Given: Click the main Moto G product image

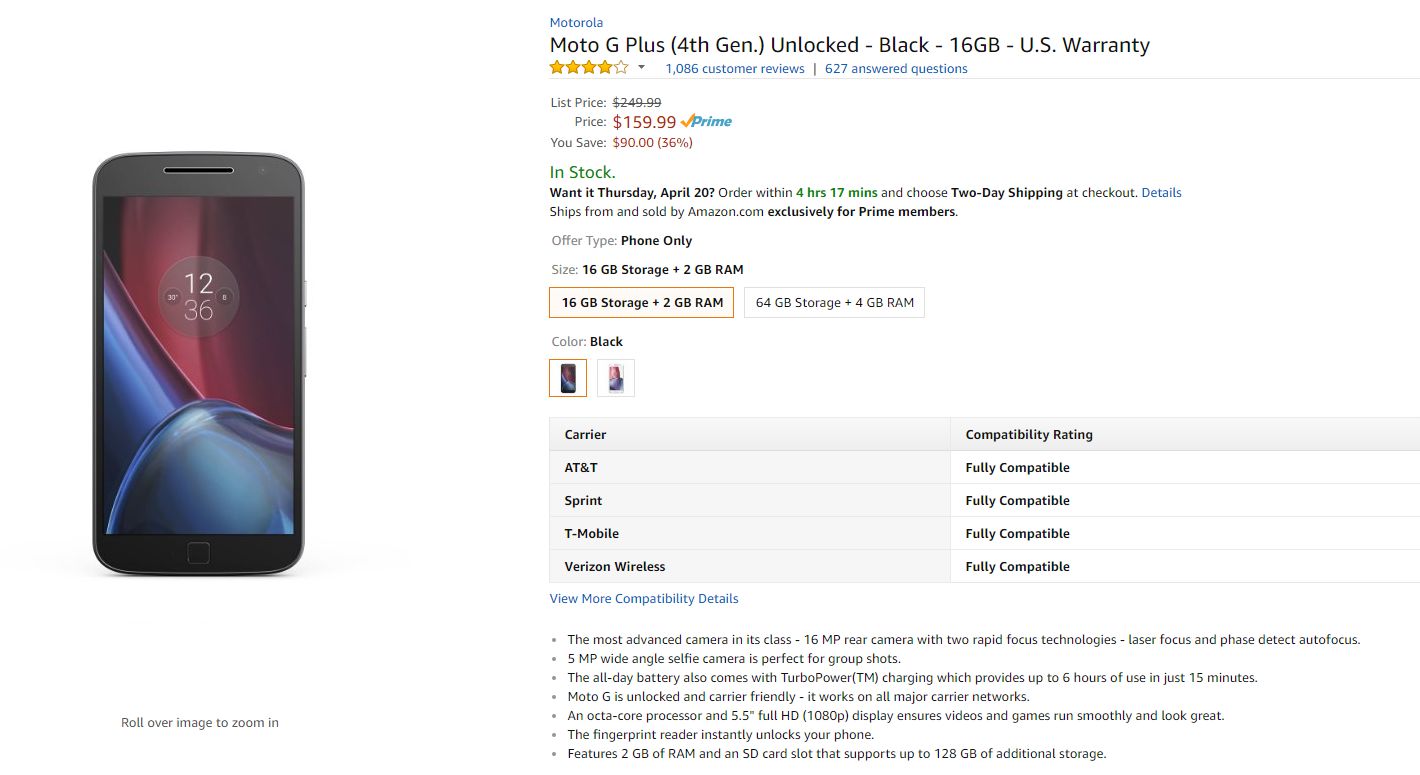Looking at the screenshot, I should [x=198, y=365].
